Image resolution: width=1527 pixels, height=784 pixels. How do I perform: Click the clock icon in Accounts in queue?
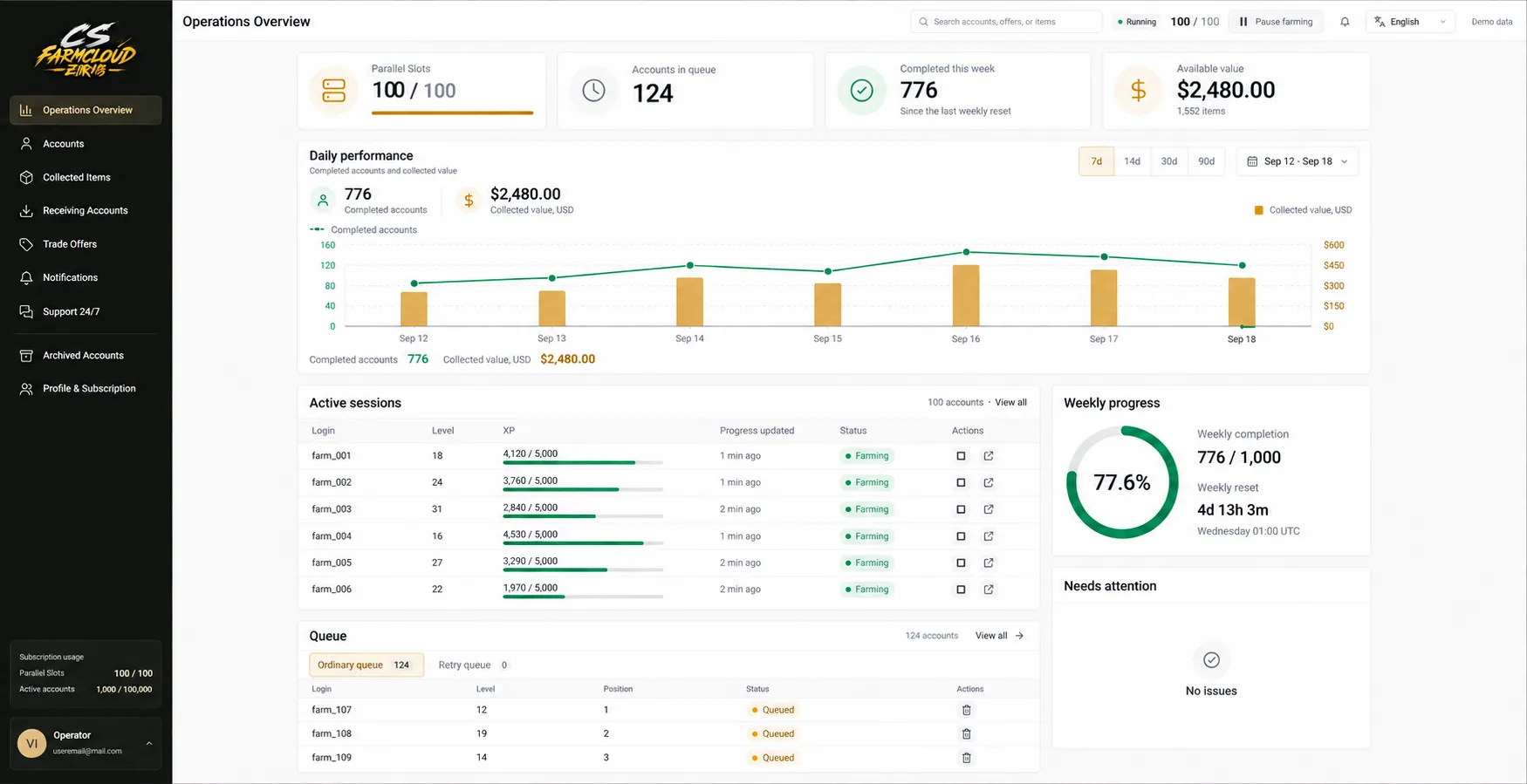pyautogui.click(x=593, y=91)
